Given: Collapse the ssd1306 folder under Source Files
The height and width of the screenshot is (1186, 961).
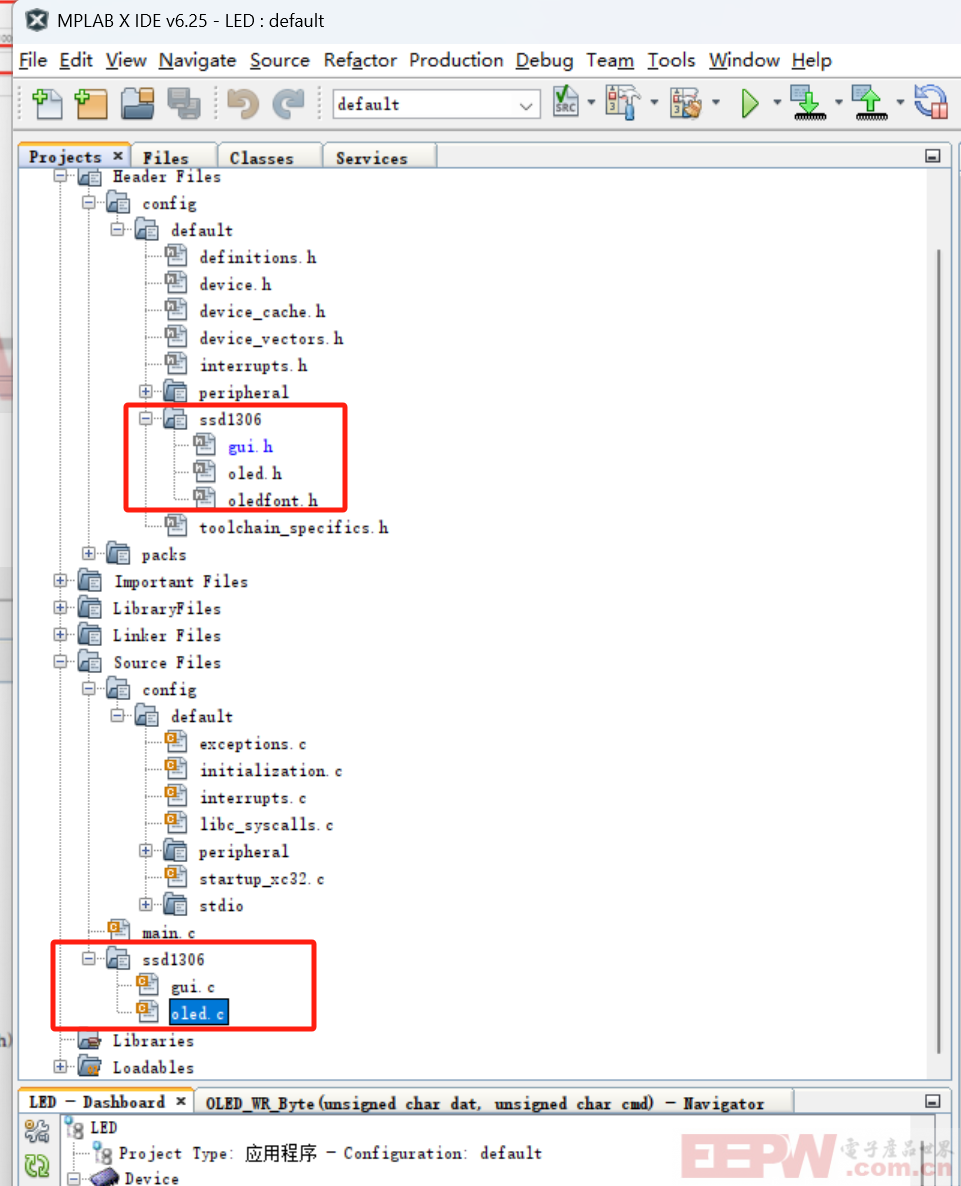Looking at the screenshot, I should [89, 959].
